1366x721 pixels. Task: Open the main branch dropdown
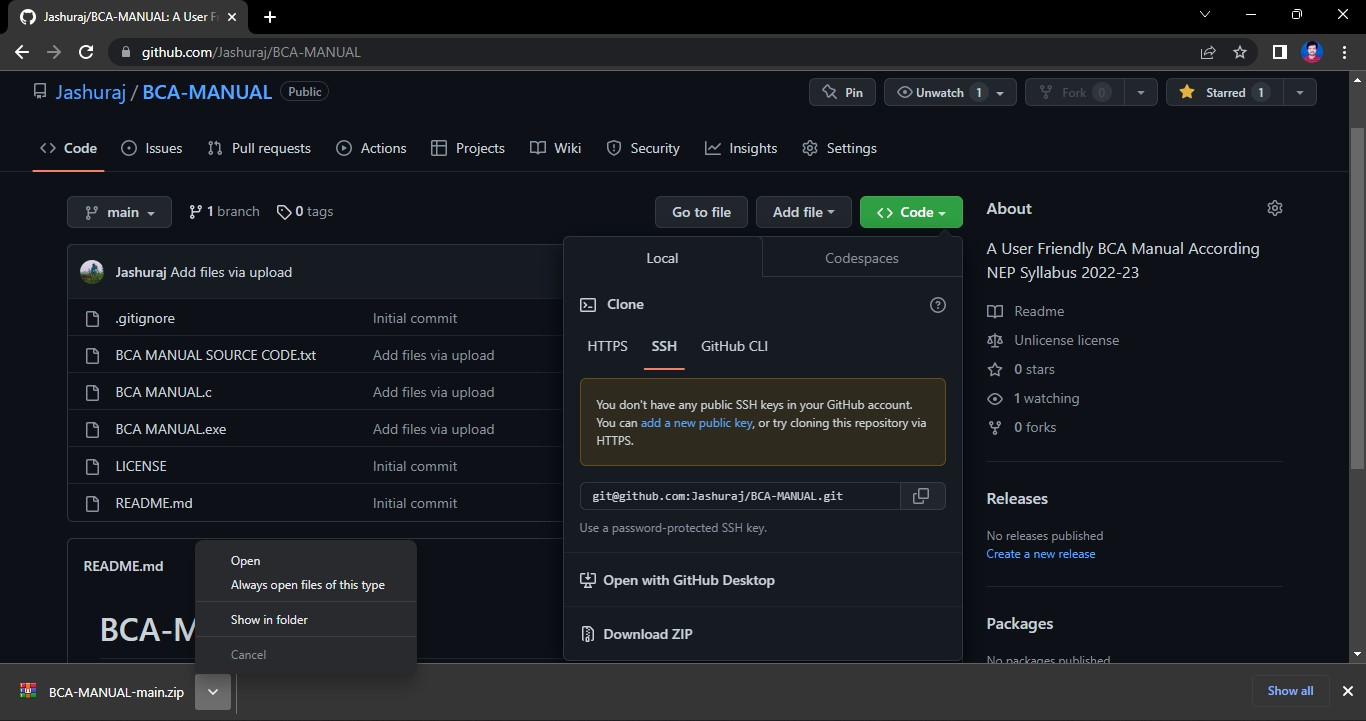[x=119, y=212]
